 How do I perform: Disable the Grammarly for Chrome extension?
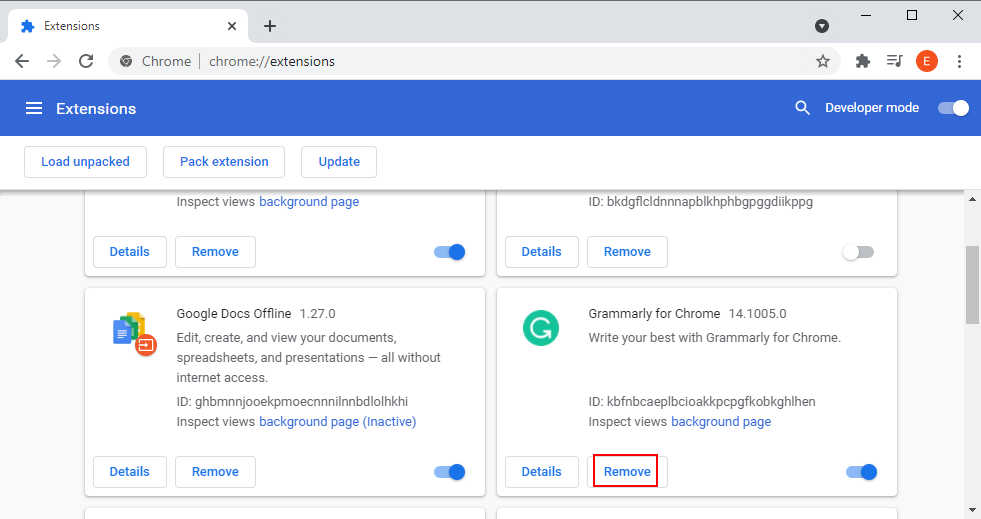tap(861, 472)
